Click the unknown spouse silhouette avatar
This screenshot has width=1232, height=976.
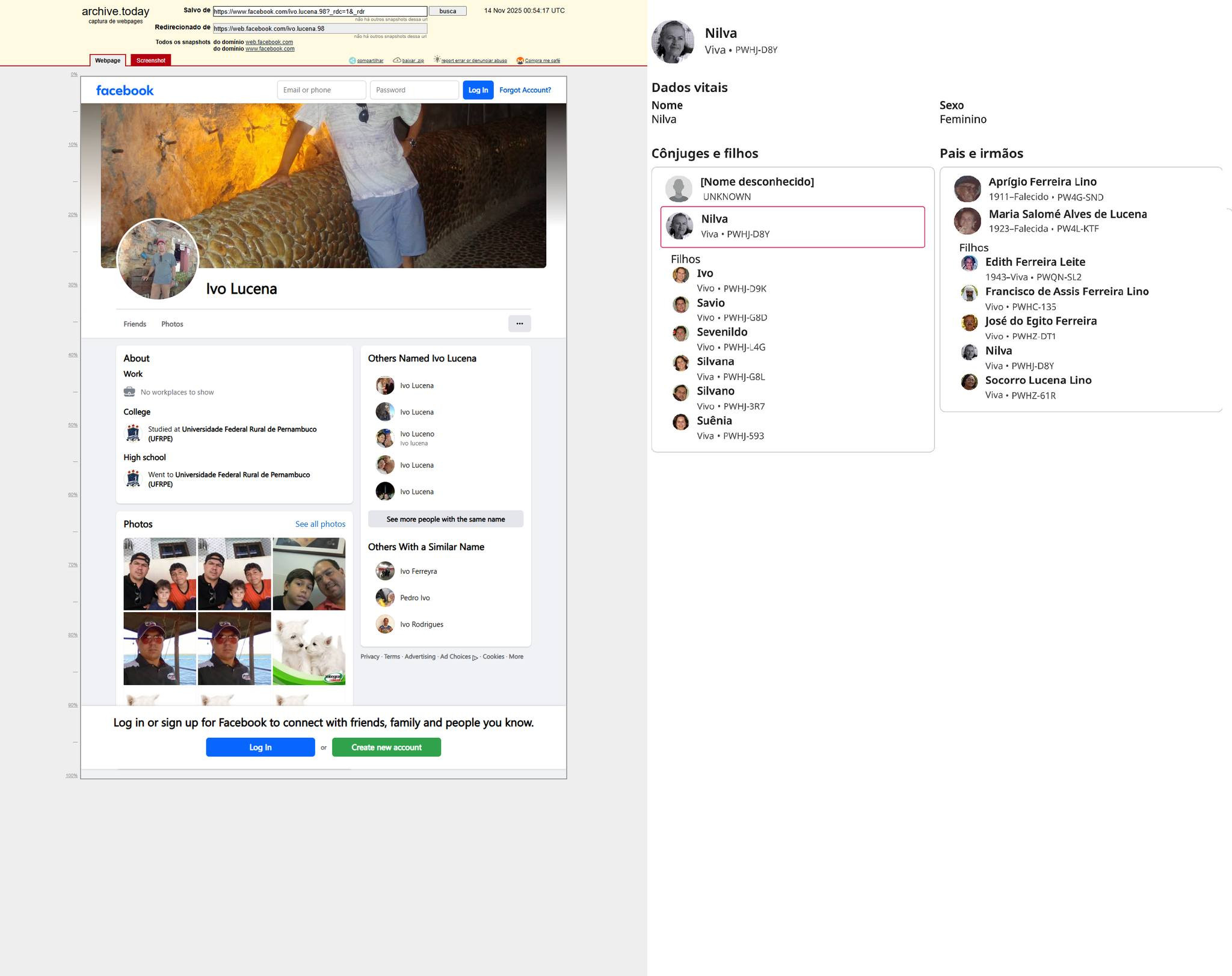(679, 189)
